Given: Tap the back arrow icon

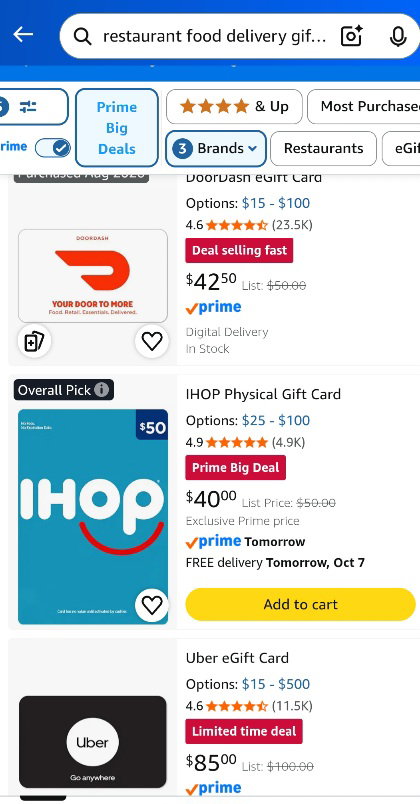Looking at the screenshot, I should coord(23,35).
